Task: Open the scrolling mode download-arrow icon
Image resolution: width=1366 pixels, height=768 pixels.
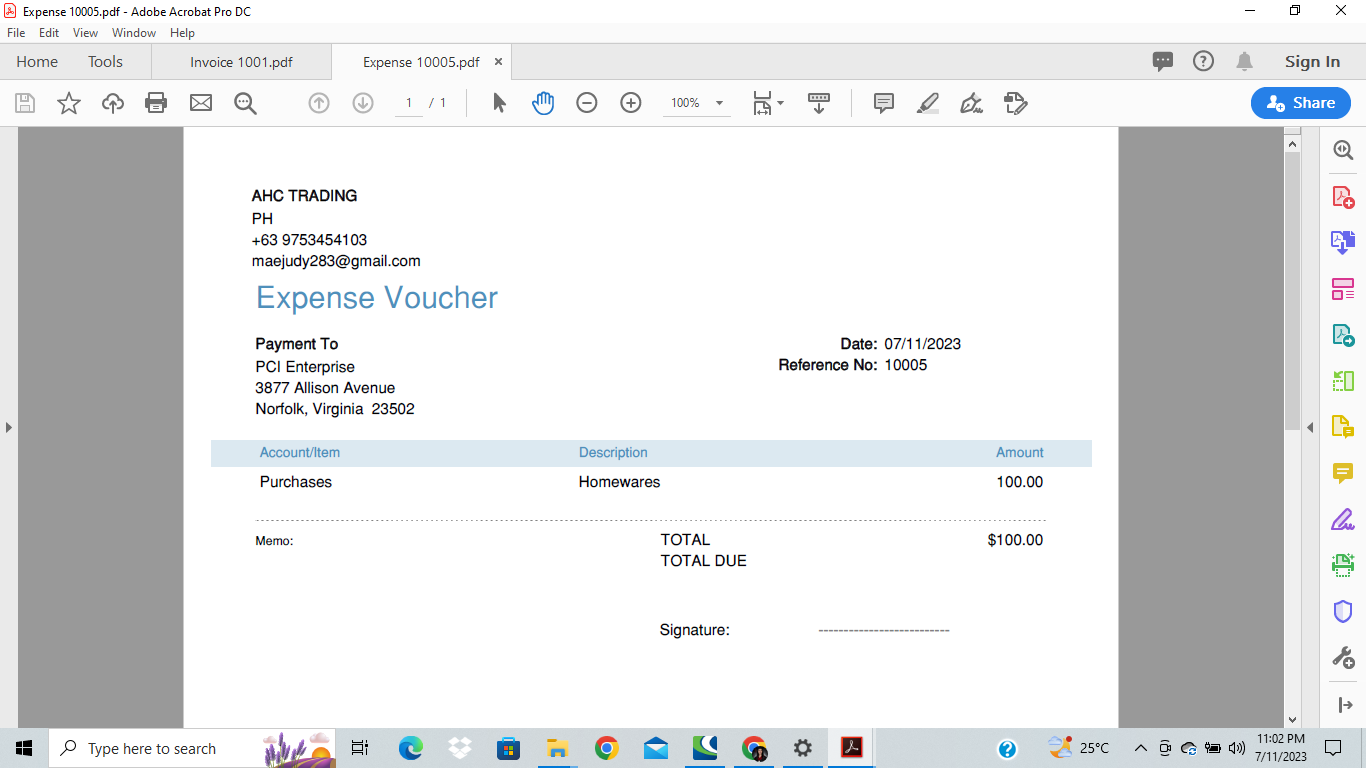Action: [819, 103]
